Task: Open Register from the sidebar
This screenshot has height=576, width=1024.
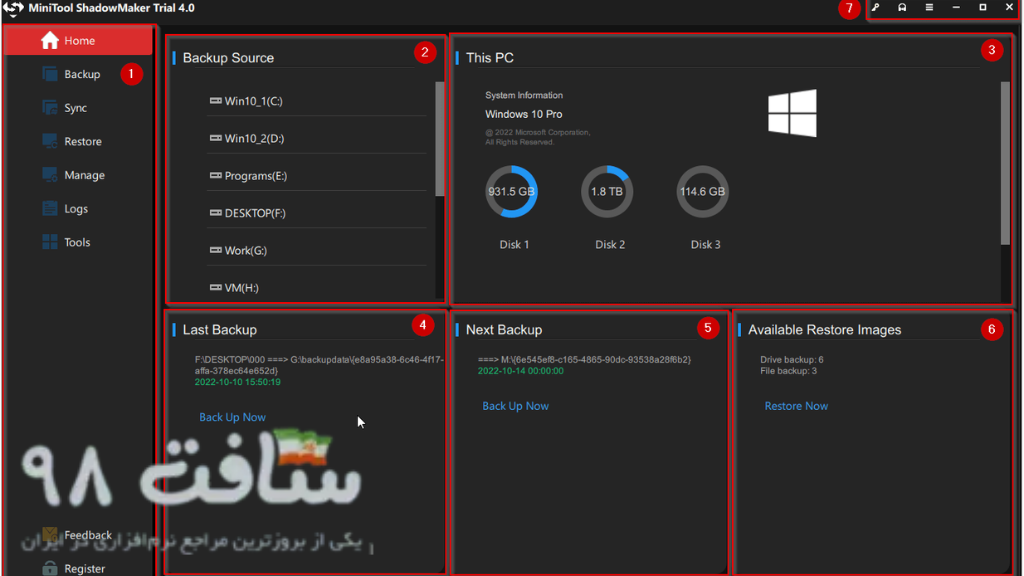Action: point(84,569)
